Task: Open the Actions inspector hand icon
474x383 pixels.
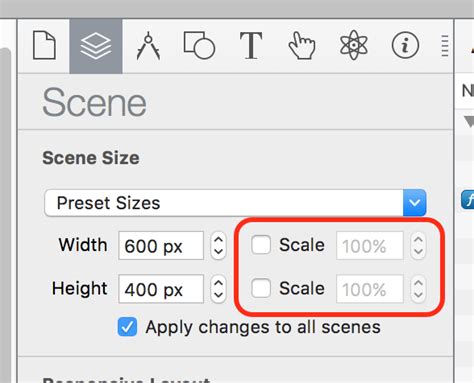Action: (302, 46)
